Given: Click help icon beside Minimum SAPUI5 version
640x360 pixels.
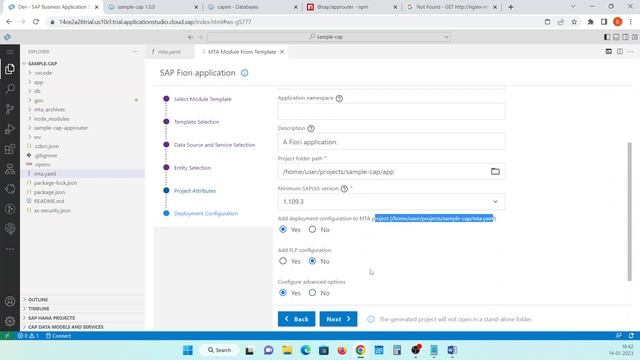Looking at the screenshot, I should pos(344,189).
